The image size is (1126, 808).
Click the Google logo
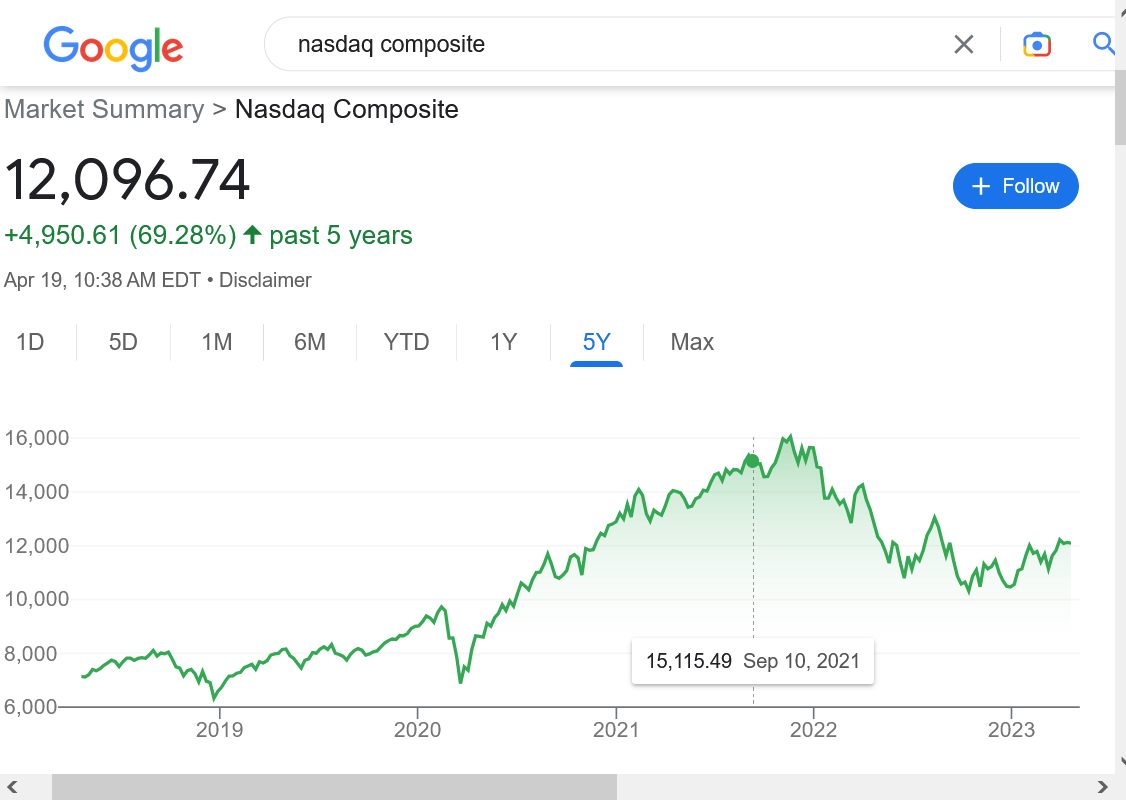tap(113, 48)
